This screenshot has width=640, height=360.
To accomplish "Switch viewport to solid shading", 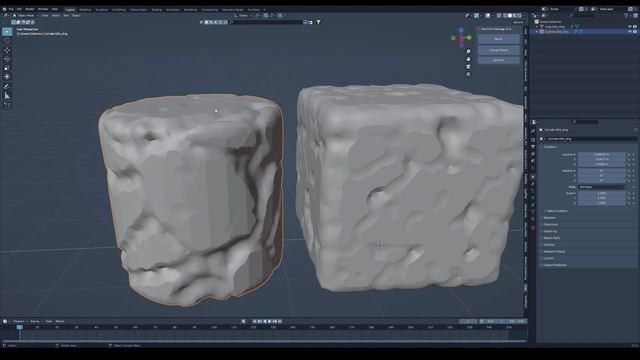I will tap(510, 16).
